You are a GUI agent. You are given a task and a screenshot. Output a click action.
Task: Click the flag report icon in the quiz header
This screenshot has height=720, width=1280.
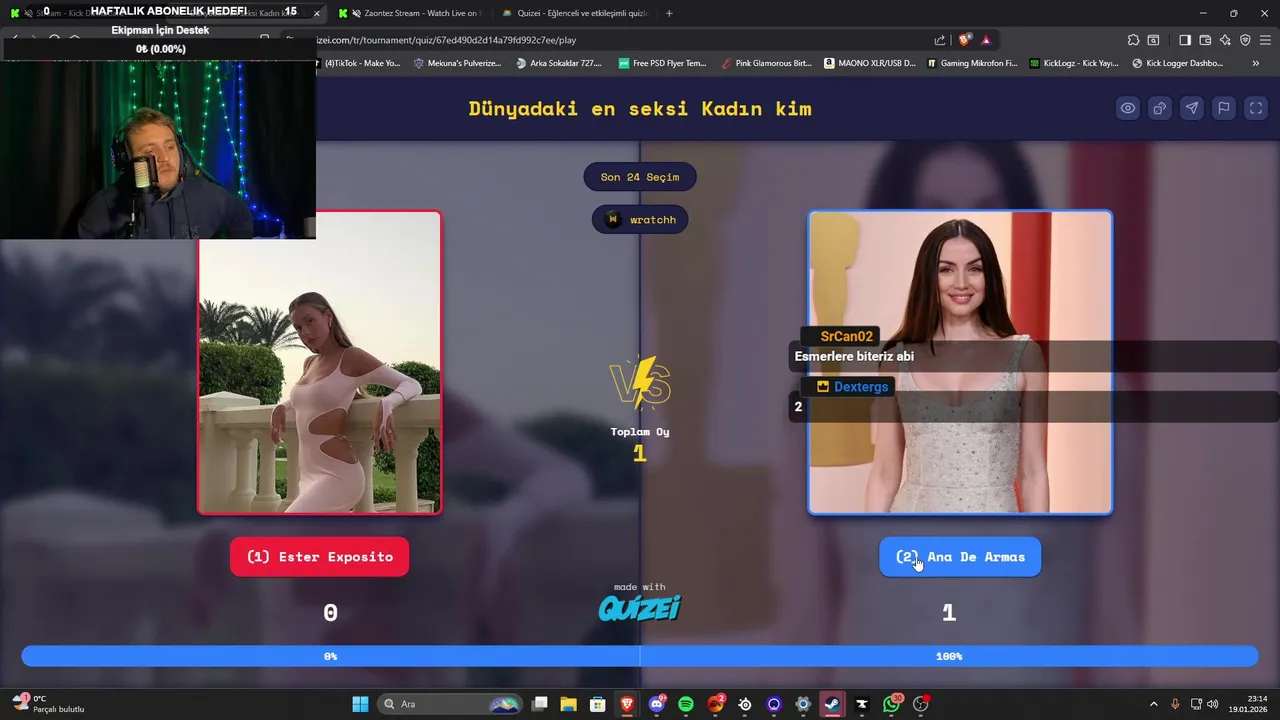(x=1224, y=108)
